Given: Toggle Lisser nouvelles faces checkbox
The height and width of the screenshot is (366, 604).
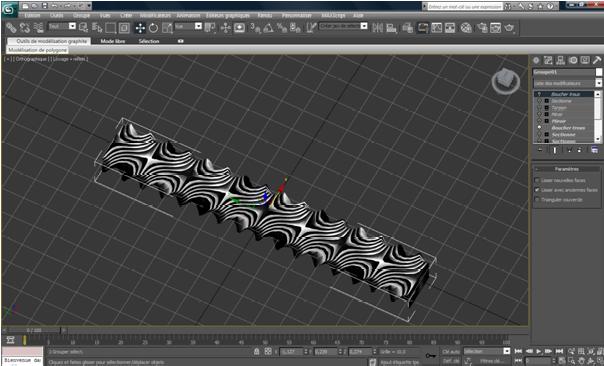Looking at the screenshot, I should point(537,180).
